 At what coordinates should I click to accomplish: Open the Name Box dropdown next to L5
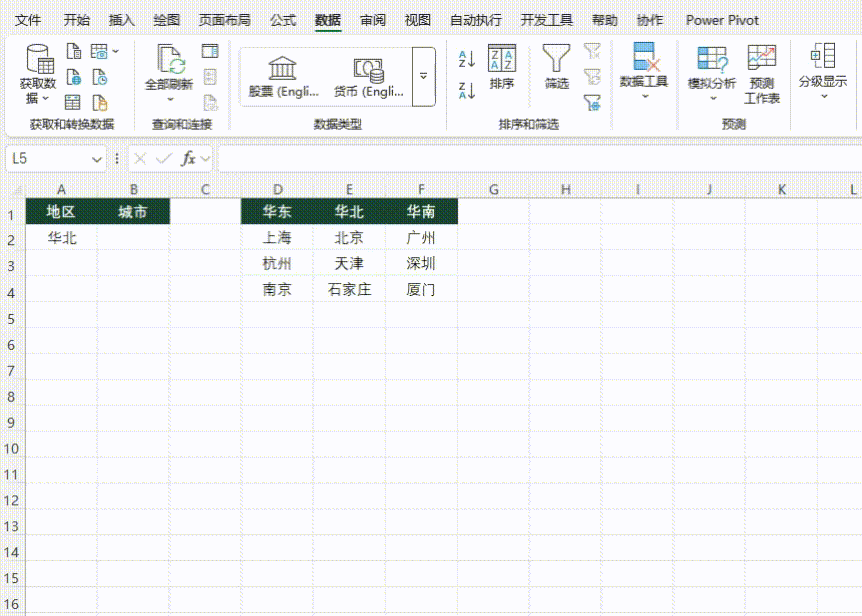[97, 159]
